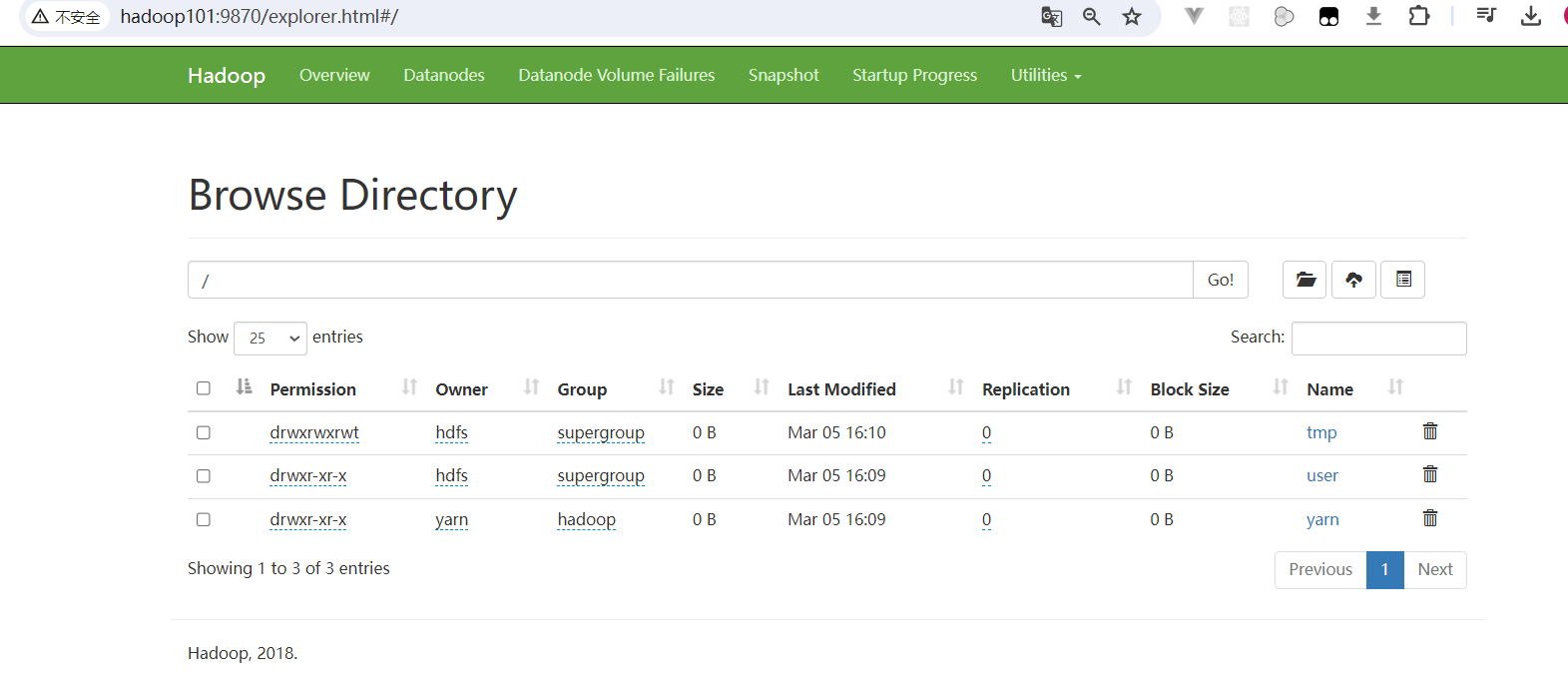
Task: Click the Go! button
Action: click(1221, 280)
